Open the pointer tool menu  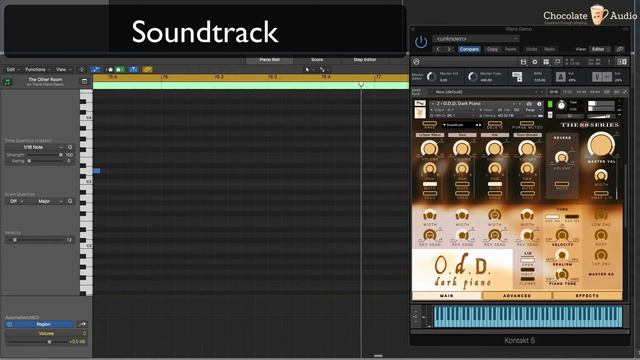(x=309, y=70)
